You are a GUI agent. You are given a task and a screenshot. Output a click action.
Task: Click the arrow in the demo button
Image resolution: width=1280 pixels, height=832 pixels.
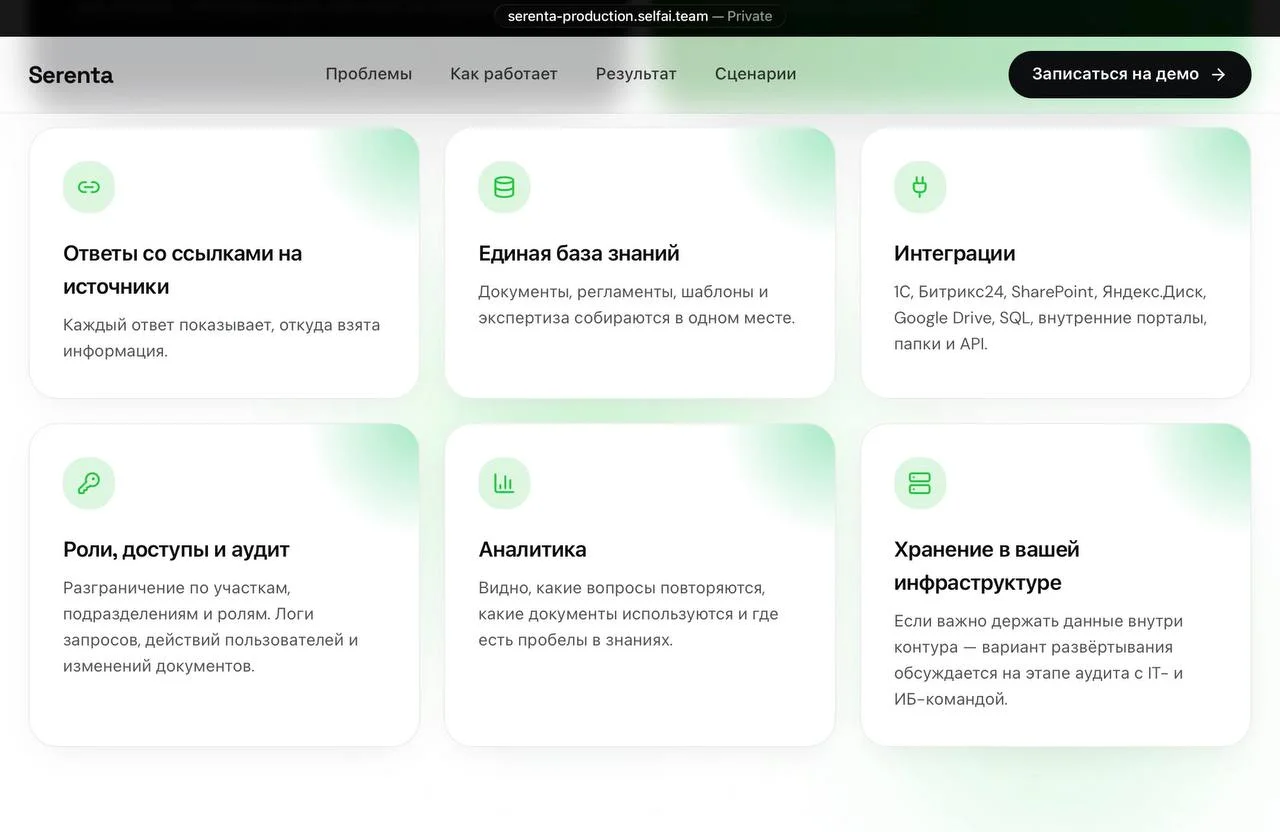[1218, 74]
